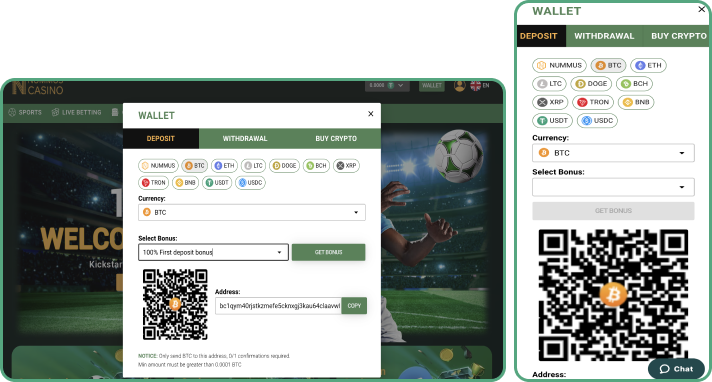Viewport: 712px width, 382px height.
Task: Choose USDT chip in mobile wallet panel
Action: [552, 120]
